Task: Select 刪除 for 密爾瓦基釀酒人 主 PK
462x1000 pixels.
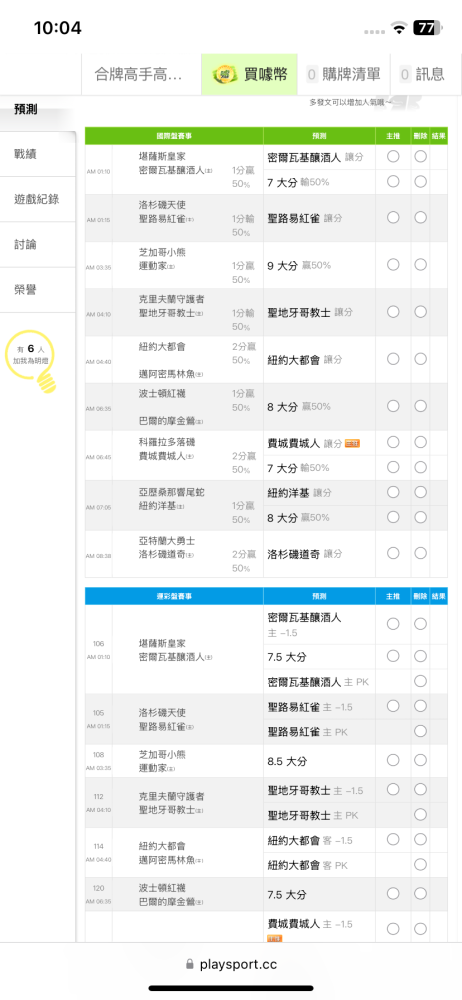Action: (x=421, y=680)
